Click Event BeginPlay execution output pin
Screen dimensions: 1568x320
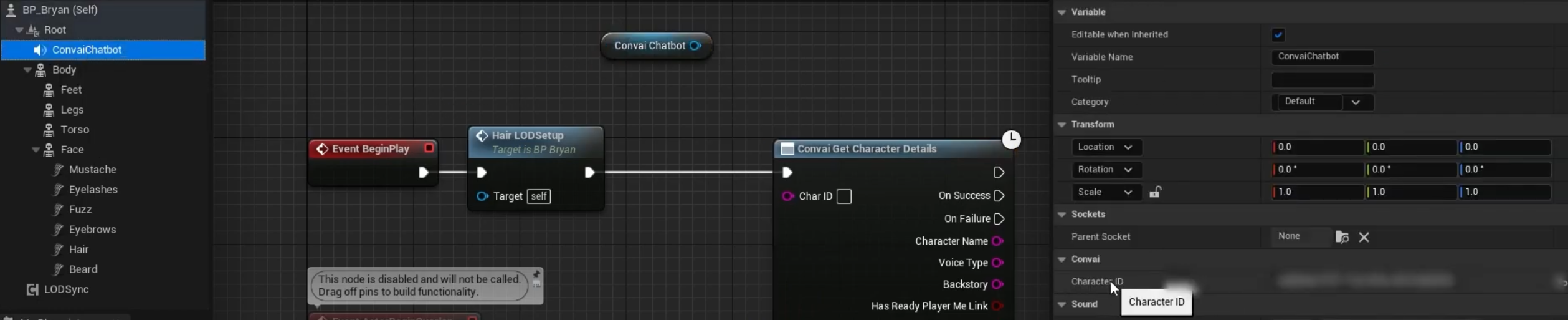(x=423, y=173)
